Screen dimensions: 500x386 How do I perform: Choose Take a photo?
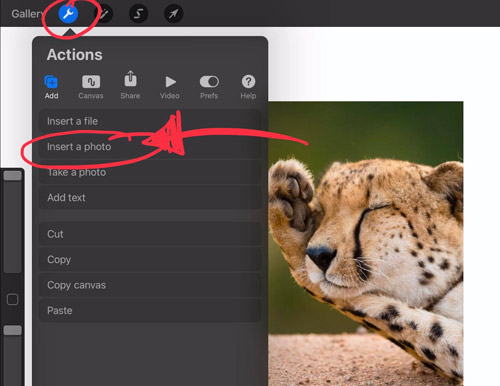tap(150, 172)
